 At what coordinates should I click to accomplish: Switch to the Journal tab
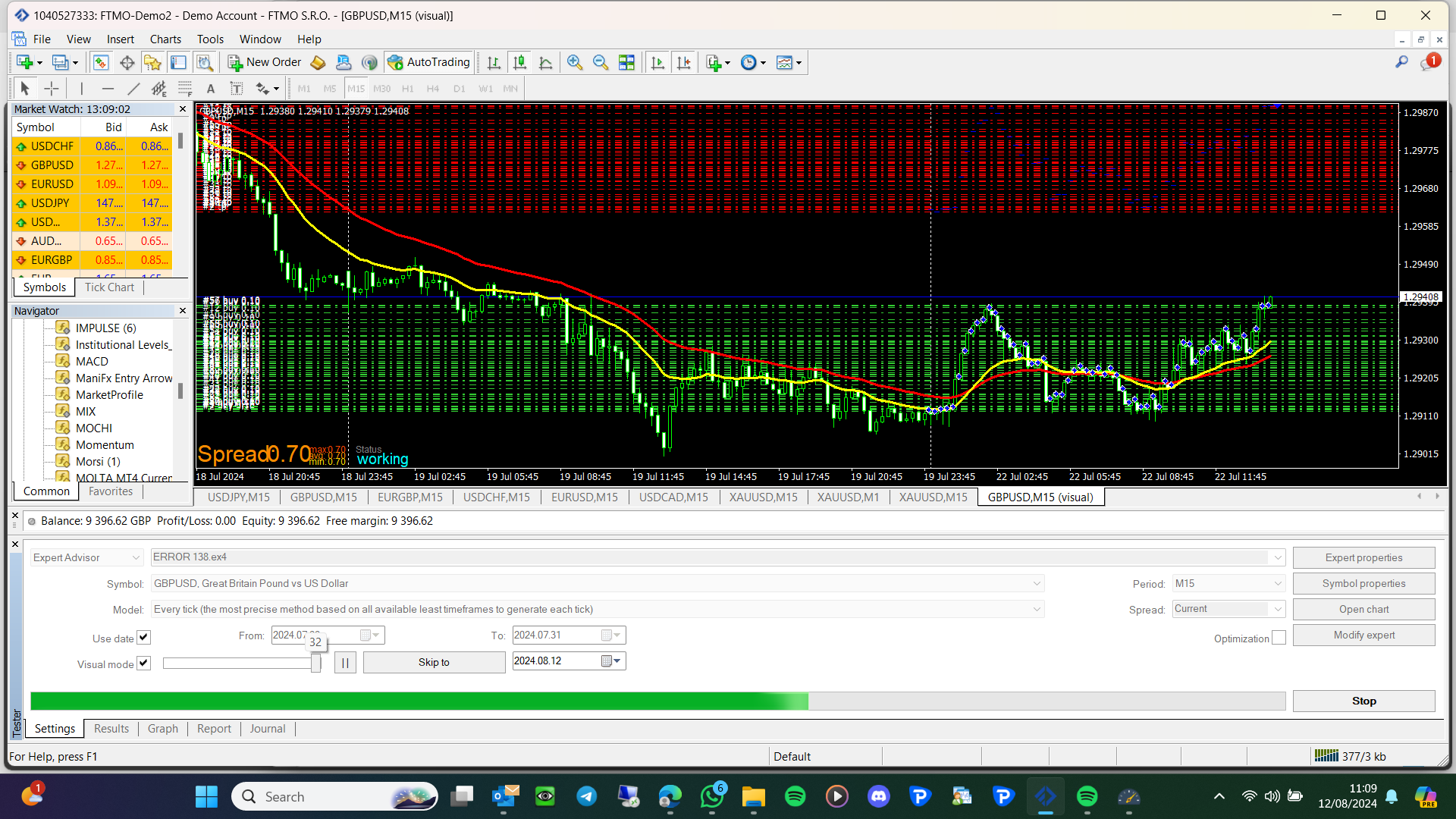[x=268, y=729]
